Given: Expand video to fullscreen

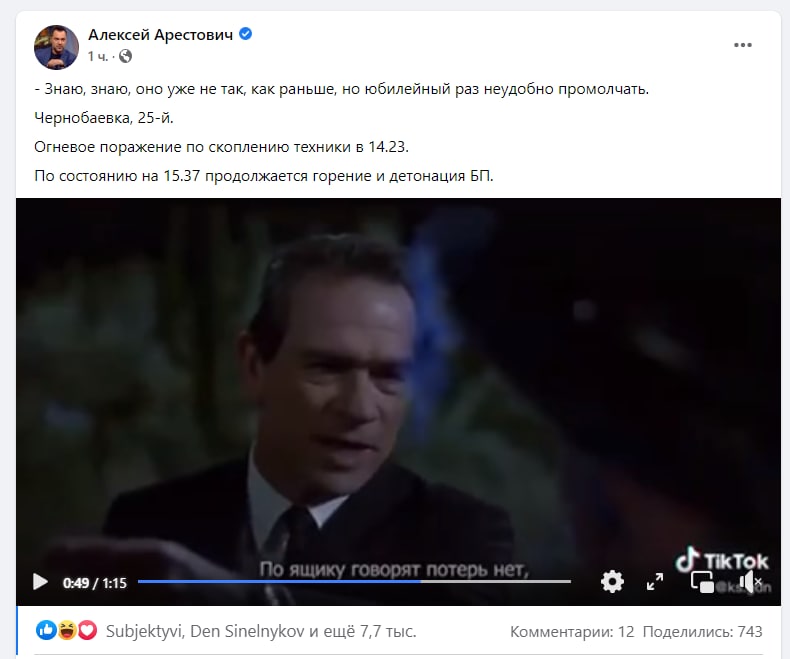Looking at the screenshot, I should coord(654,582).
